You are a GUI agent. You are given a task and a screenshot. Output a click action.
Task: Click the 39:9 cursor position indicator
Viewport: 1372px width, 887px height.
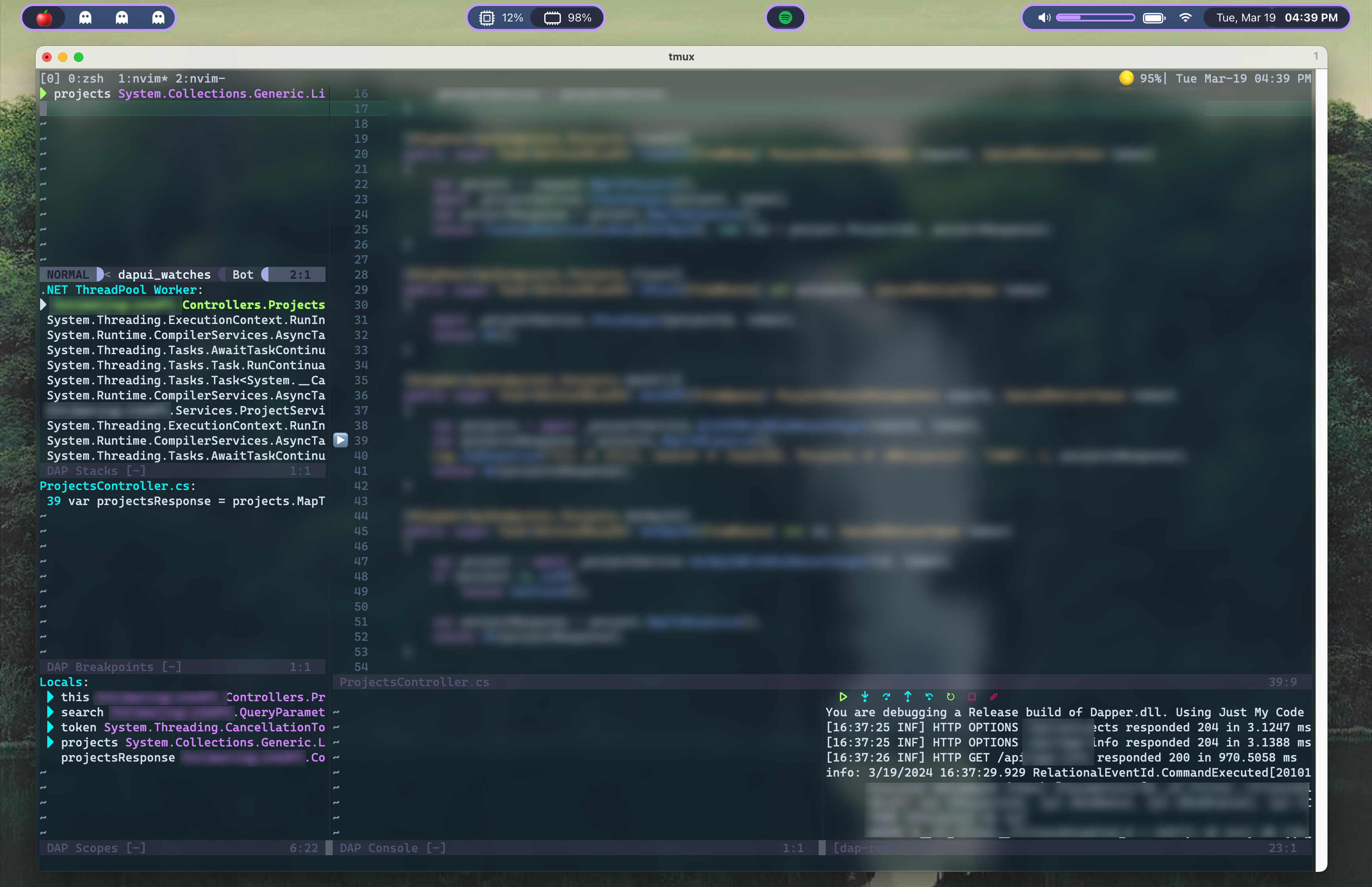[x=1283, y=682]
